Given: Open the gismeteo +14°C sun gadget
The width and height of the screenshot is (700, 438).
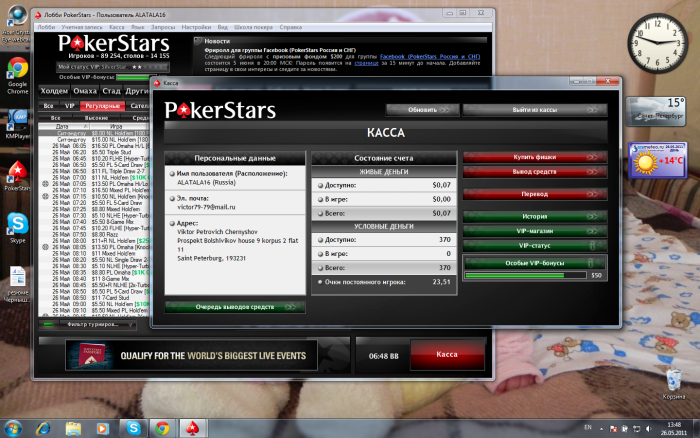Looking at the screenshot, I should click(658, 160).
